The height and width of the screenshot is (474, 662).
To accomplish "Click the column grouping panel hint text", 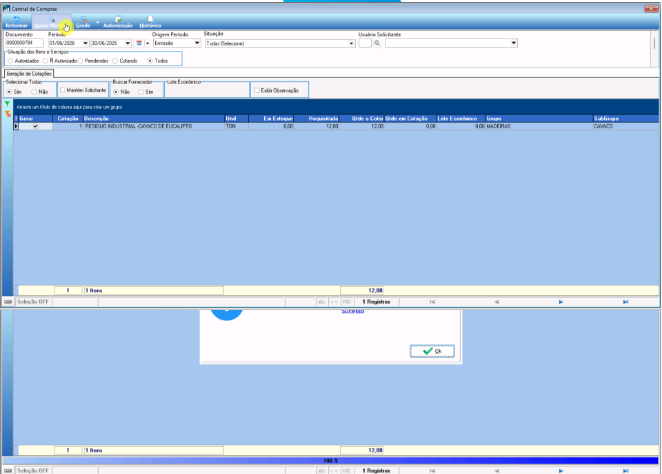I will (69, 107).
